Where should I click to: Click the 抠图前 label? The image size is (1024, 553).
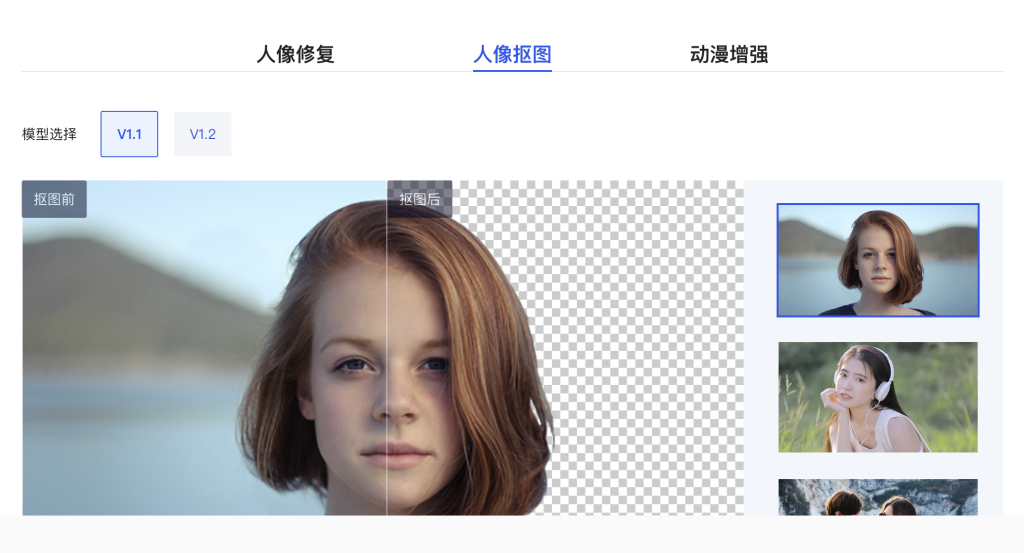click(x=54, y=199)
